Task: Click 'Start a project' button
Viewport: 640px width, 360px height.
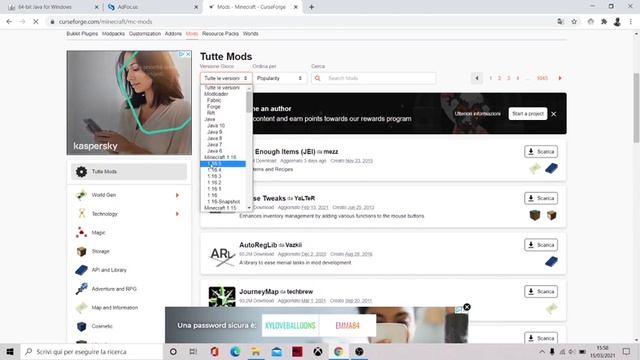Action: click(x=528, y=113)
